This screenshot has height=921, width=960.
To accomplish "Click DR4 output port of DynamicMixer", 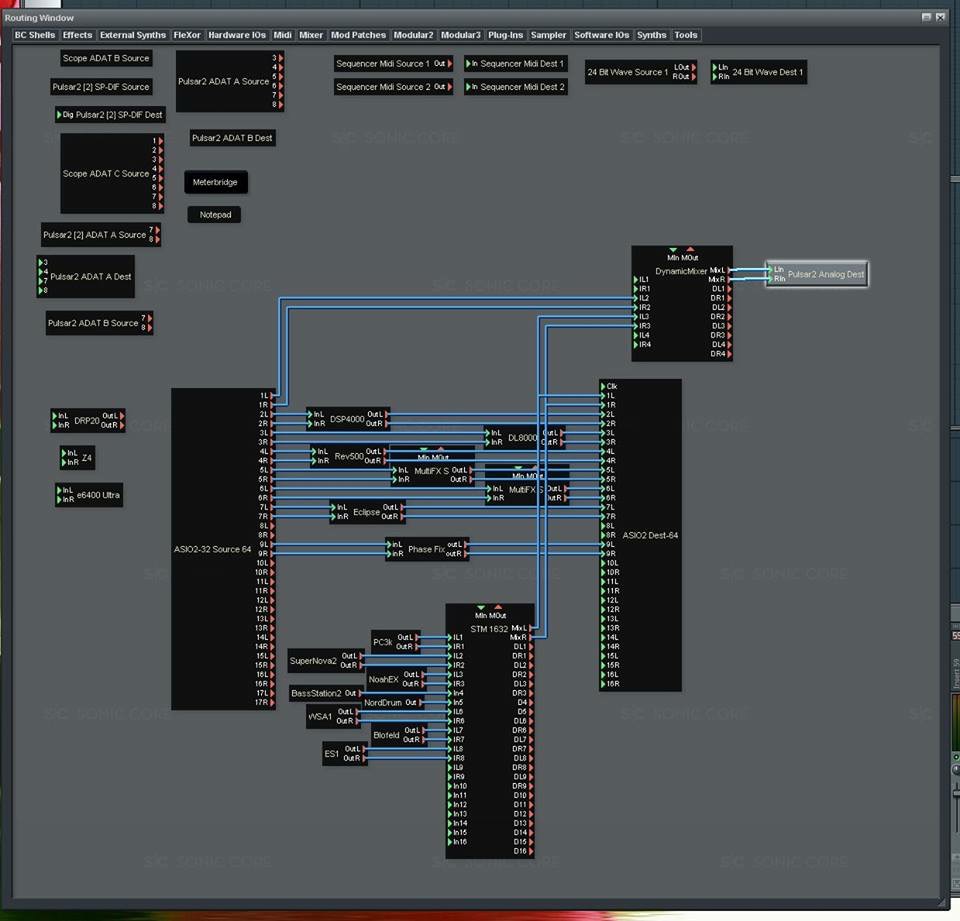I will coord(729,354).
